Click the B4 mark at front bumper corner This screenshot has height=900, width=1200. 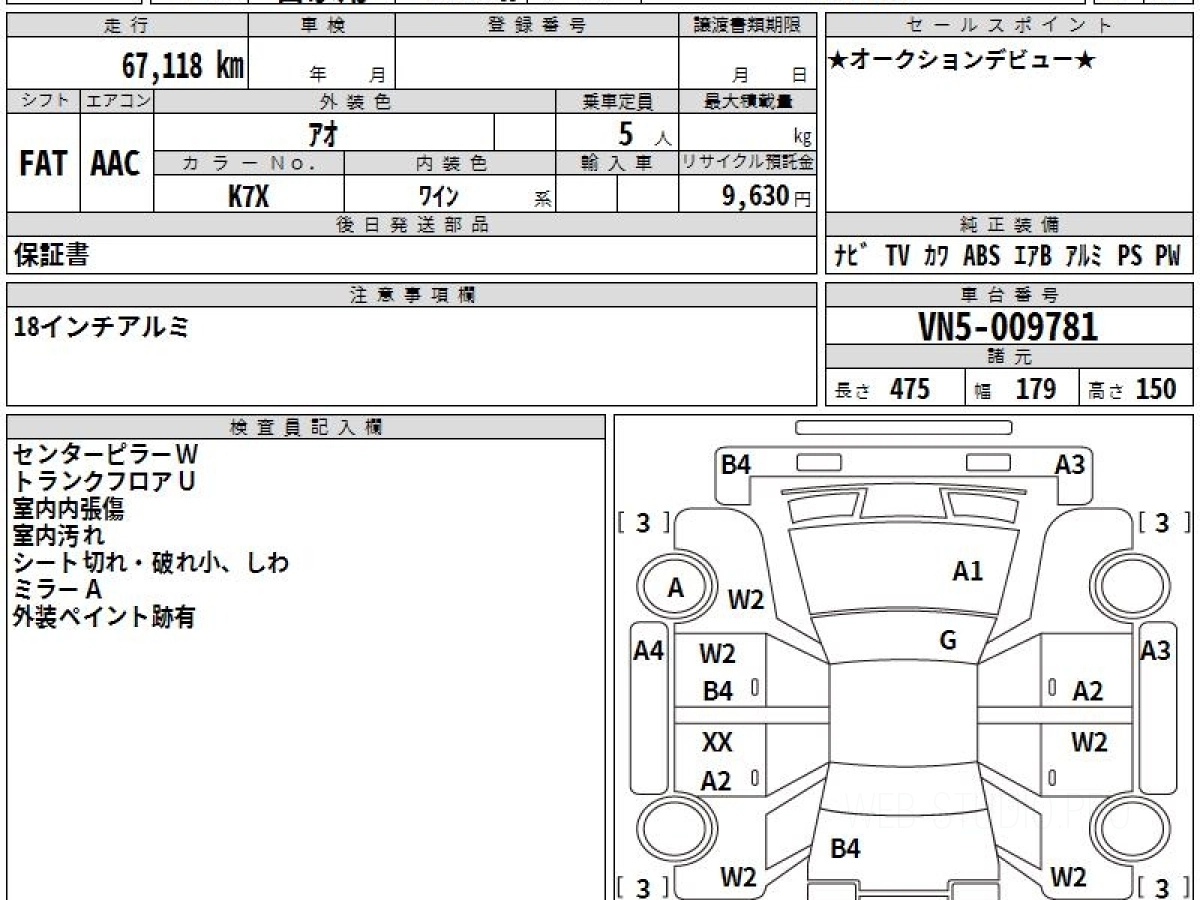pyautogui.click(x=736, y=464)
